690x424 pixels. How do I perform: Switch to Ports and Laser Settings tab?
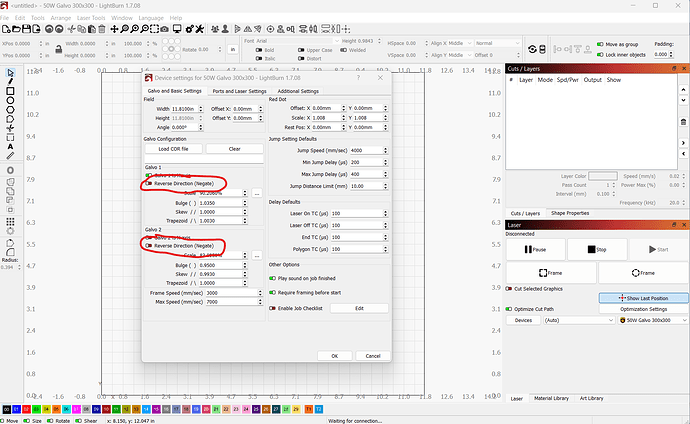239,91
